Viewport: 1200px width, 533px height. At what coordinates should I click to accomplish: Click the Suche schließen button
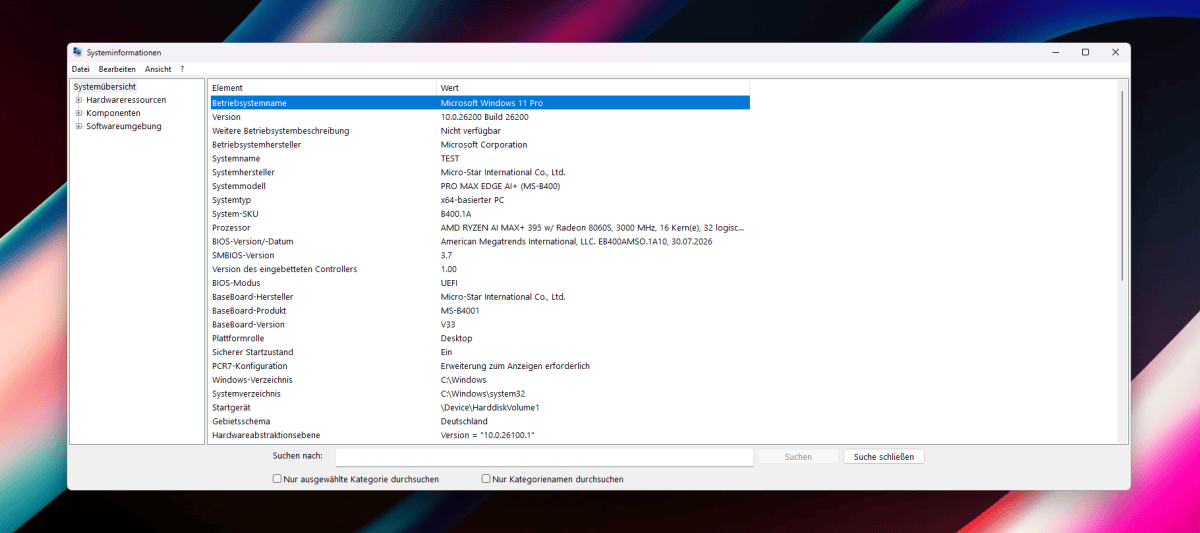coord(884,457)
